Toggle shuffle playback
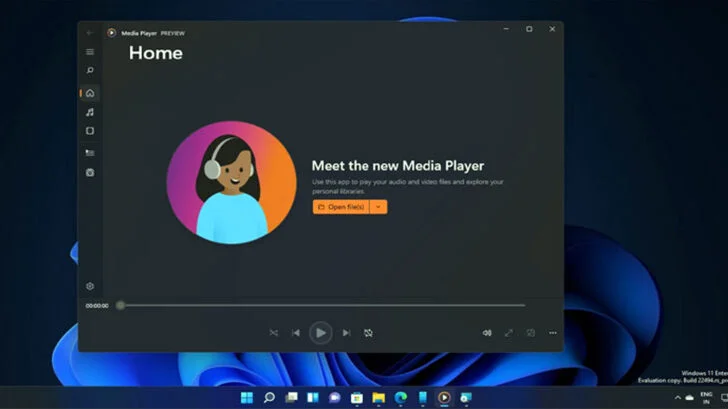Screen dimensions: 728x409 point(273,333)
